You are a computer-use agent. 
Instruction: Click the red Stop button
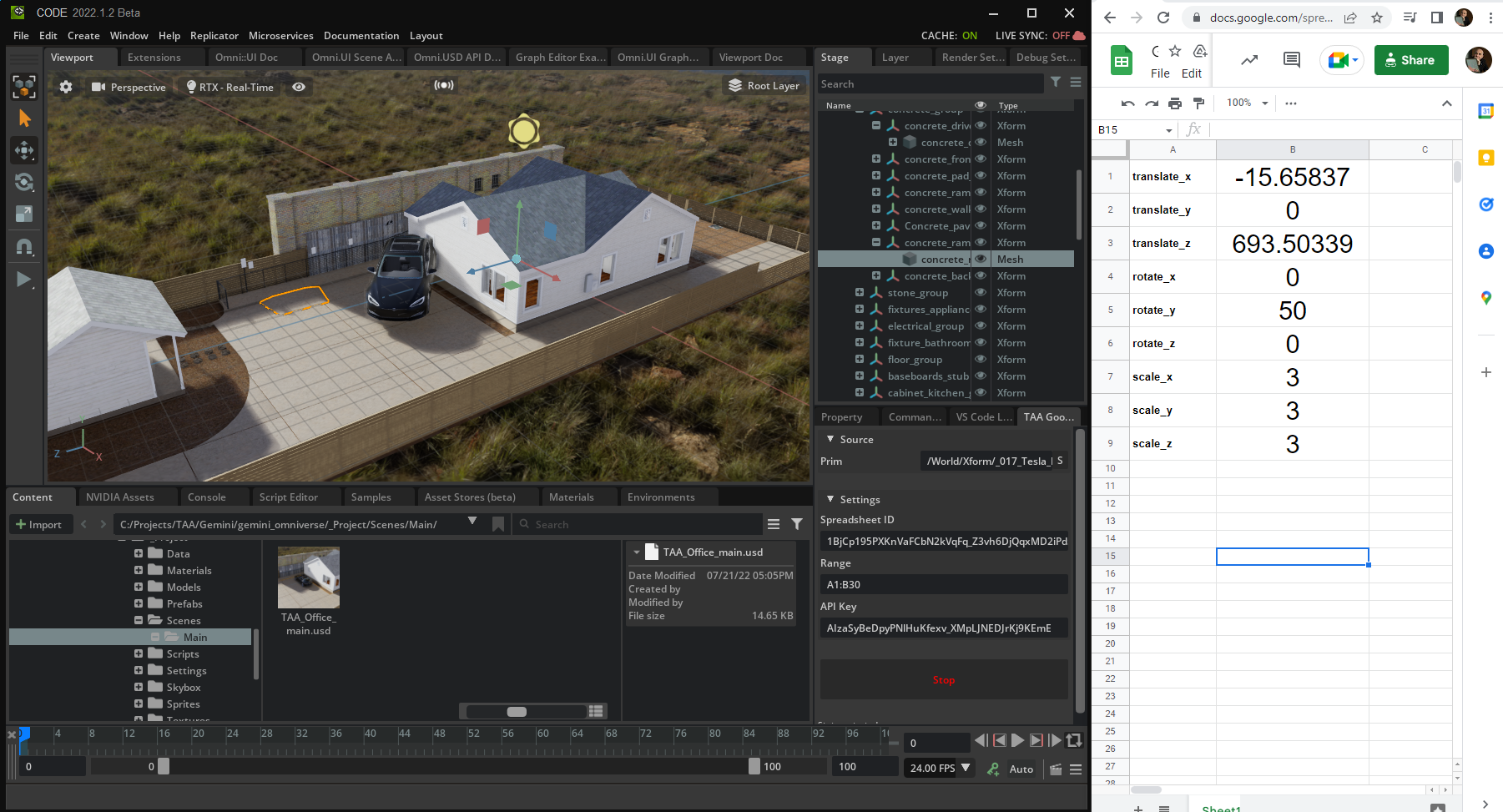944,680
